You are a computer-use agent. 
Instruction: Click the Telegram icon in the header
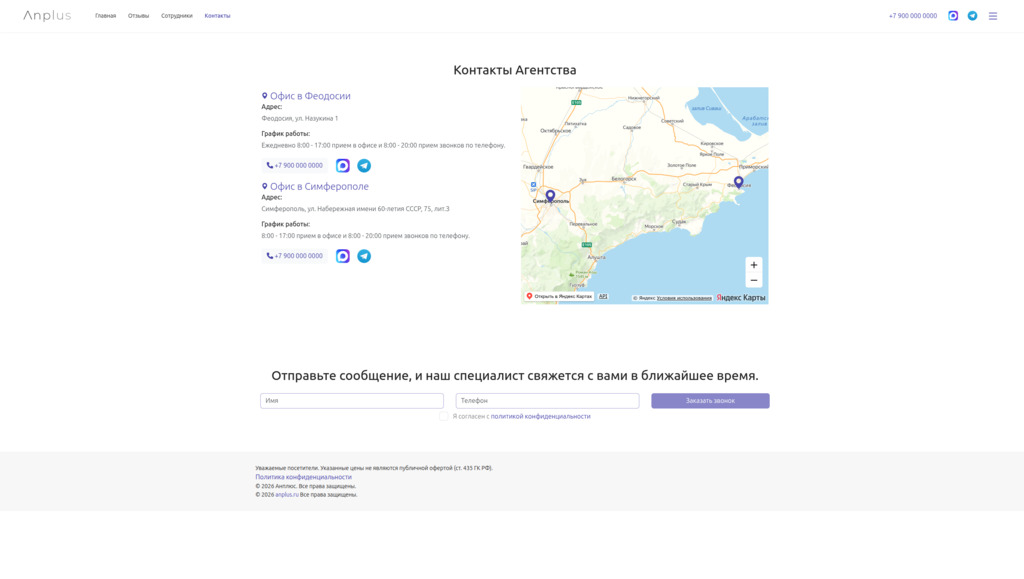point(972,16)
